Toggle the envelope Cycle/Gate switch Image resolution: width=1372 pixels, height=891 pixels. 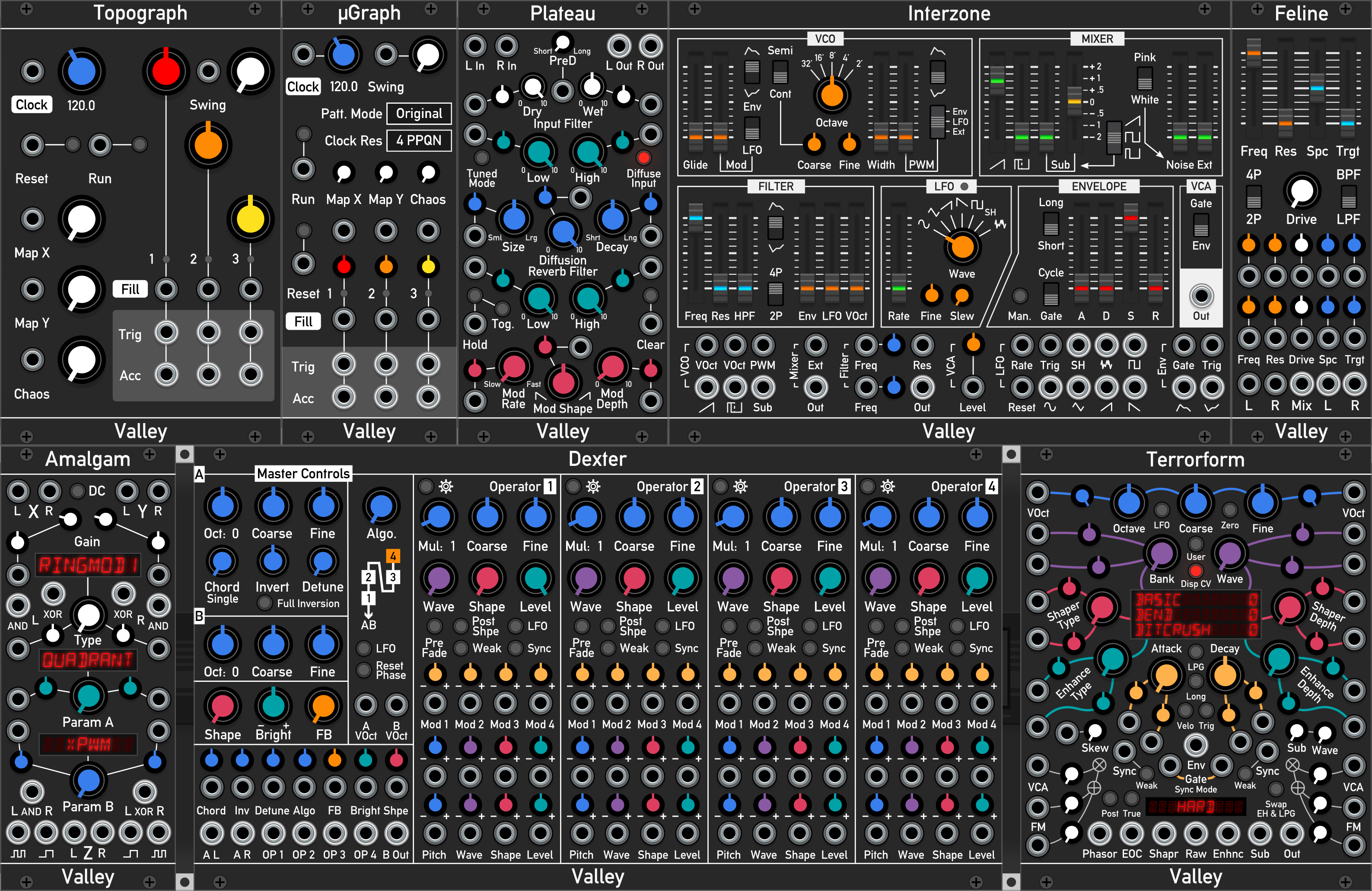coord(1051,295)
